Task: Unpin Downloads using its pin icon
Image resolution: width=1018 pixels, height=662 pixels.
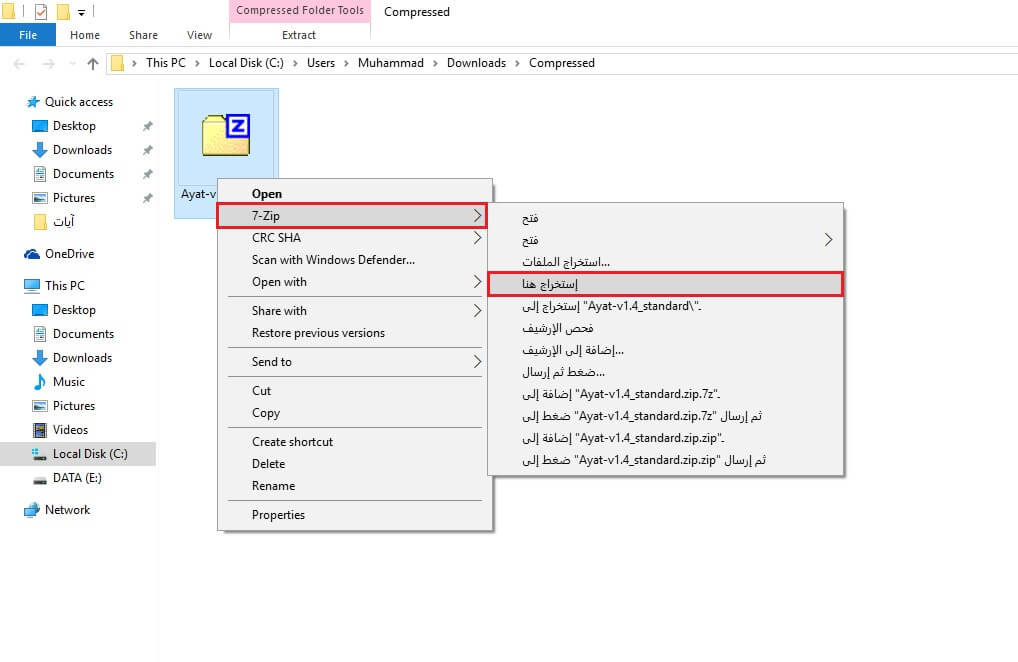Action: point(148,150)
